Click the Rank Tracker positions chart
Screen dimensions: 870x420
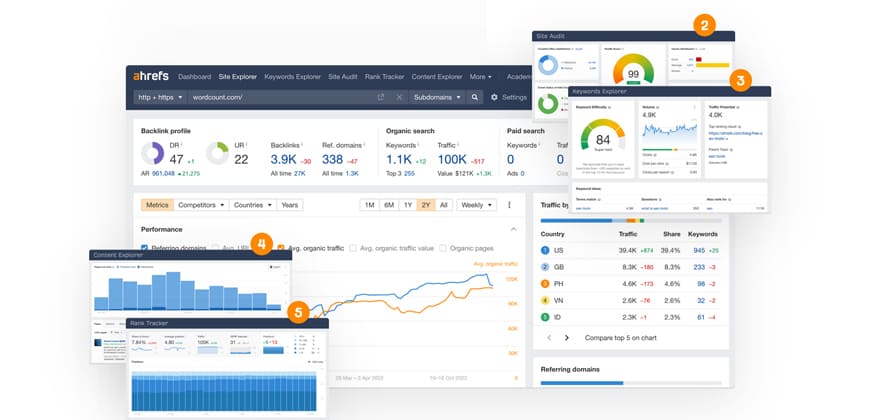(224, 392)
